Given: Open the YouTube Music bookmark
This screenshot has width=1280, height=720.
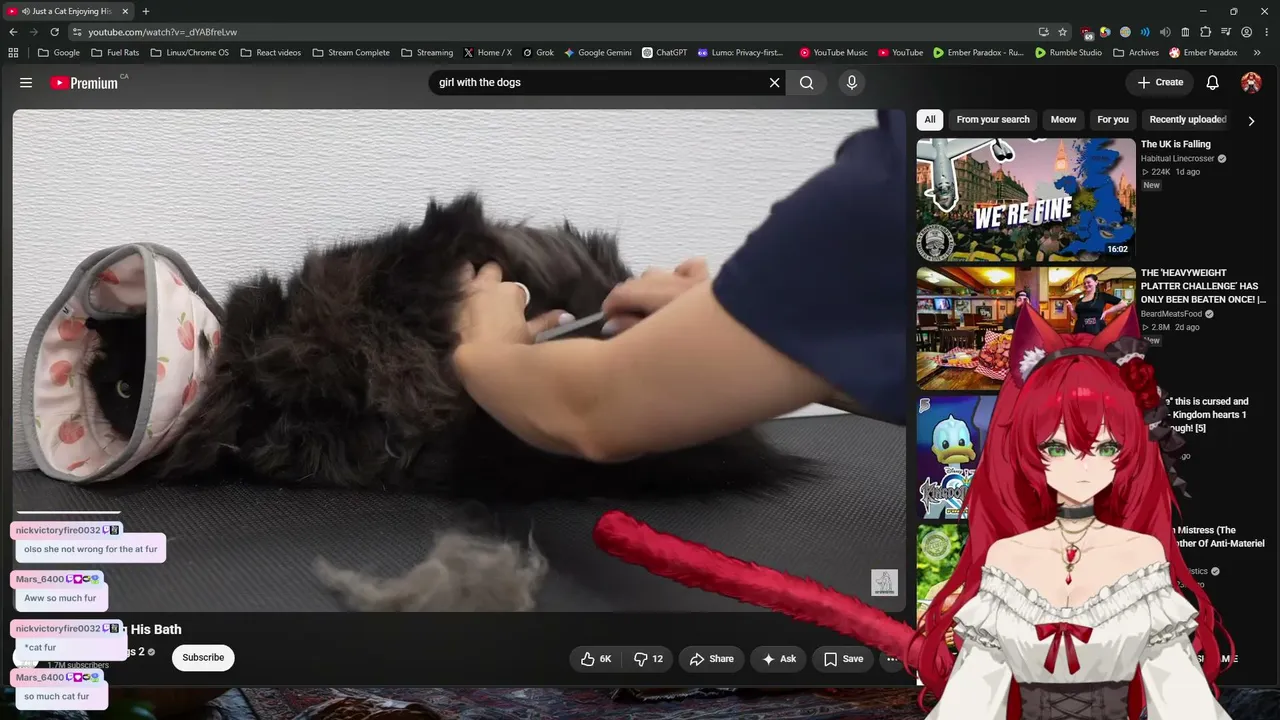Looking at the screenshot, I should coord(834,53).
